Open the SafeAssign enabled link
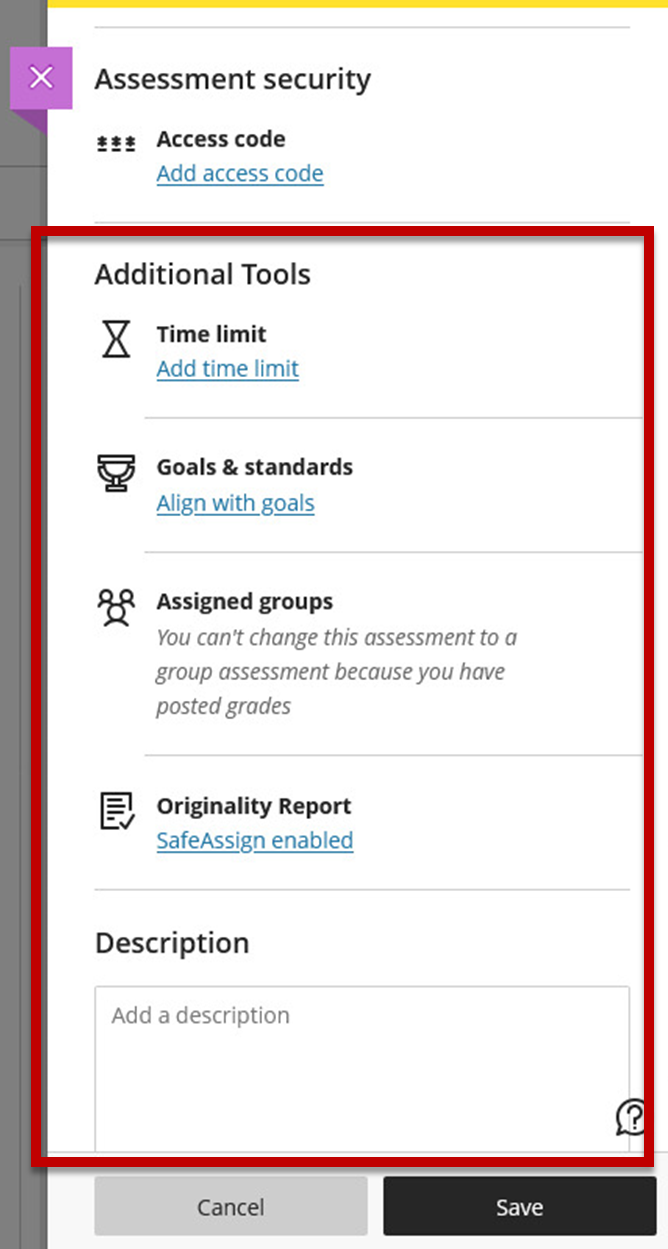The image size is (668, 1249). 255,840
